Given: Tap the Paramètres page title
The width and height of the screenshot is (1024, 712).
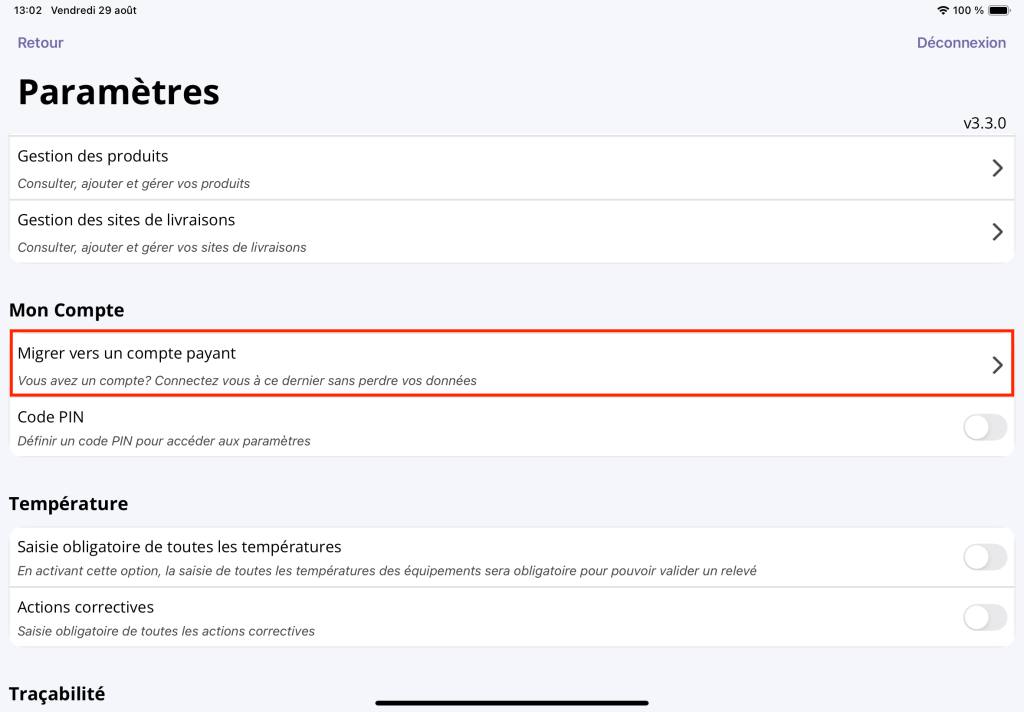Looking at the screenshot, I should 119,92.
